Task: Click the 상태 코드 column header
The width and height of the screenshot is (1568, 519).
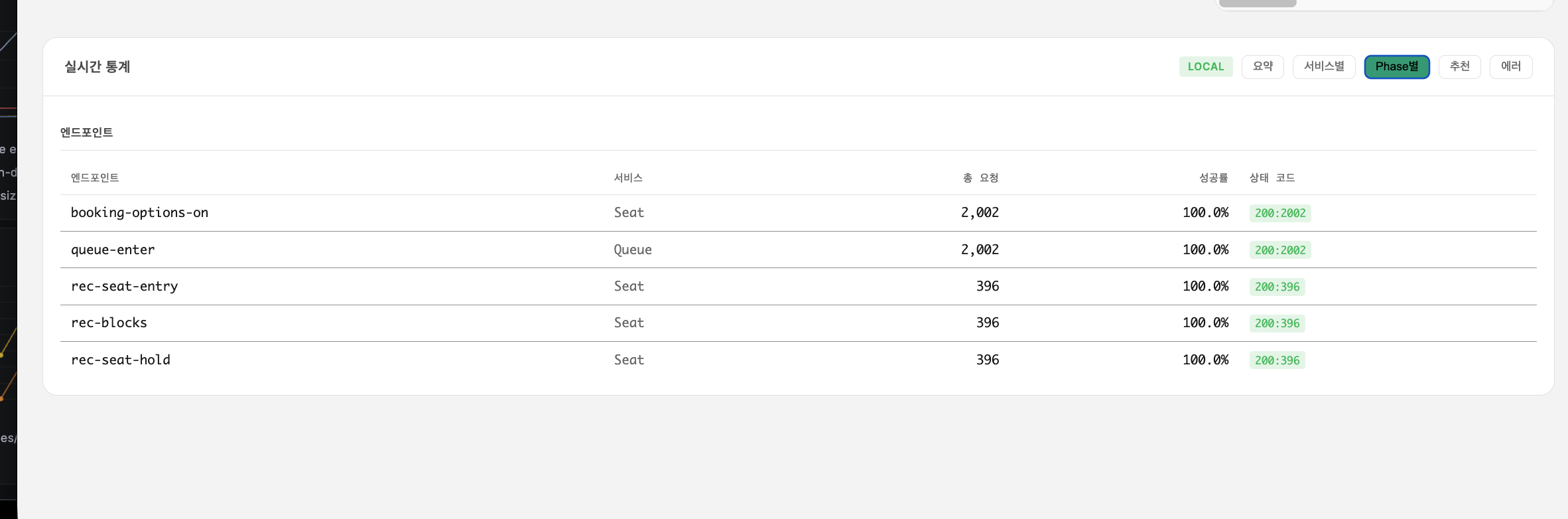Action: [x=1272, y=178]
